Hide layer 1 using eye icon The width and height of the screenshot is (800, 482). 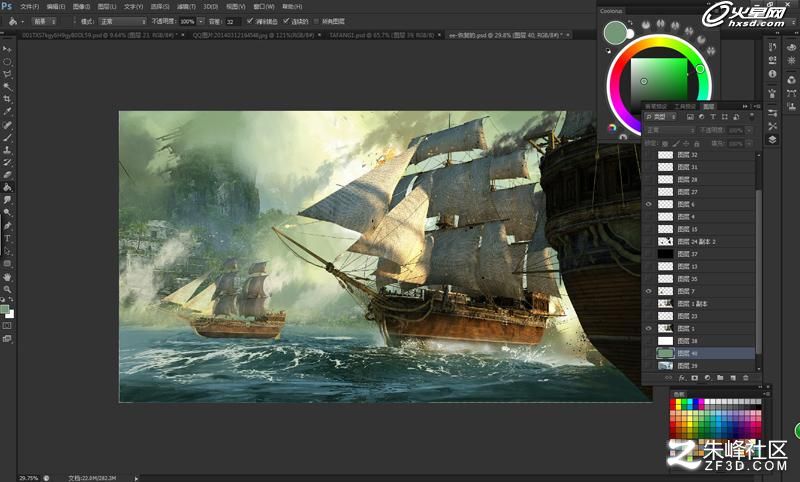[x=649, y=328]
